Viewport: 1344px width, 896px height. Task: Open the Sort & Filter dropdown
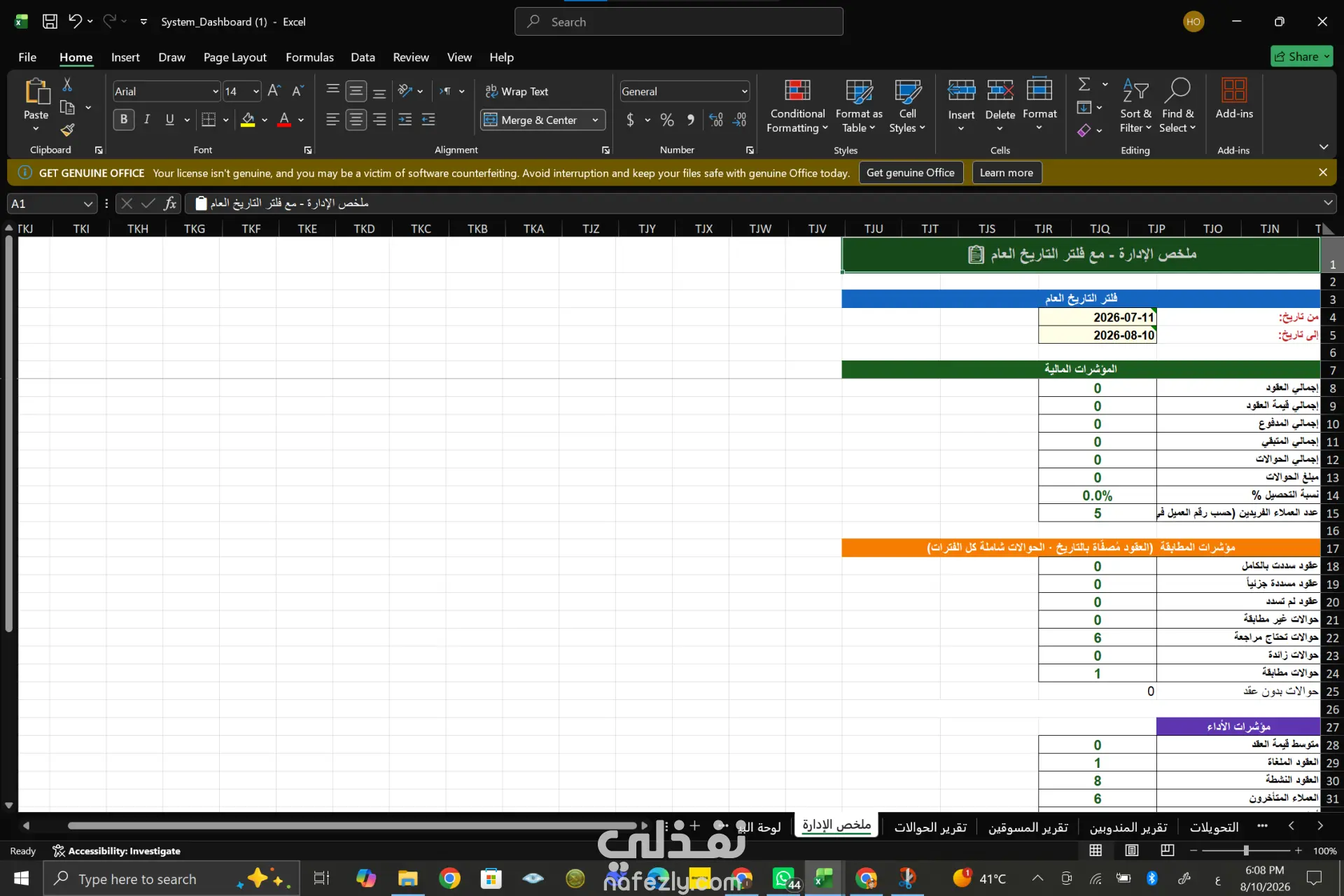click(x=1135, y=105)
